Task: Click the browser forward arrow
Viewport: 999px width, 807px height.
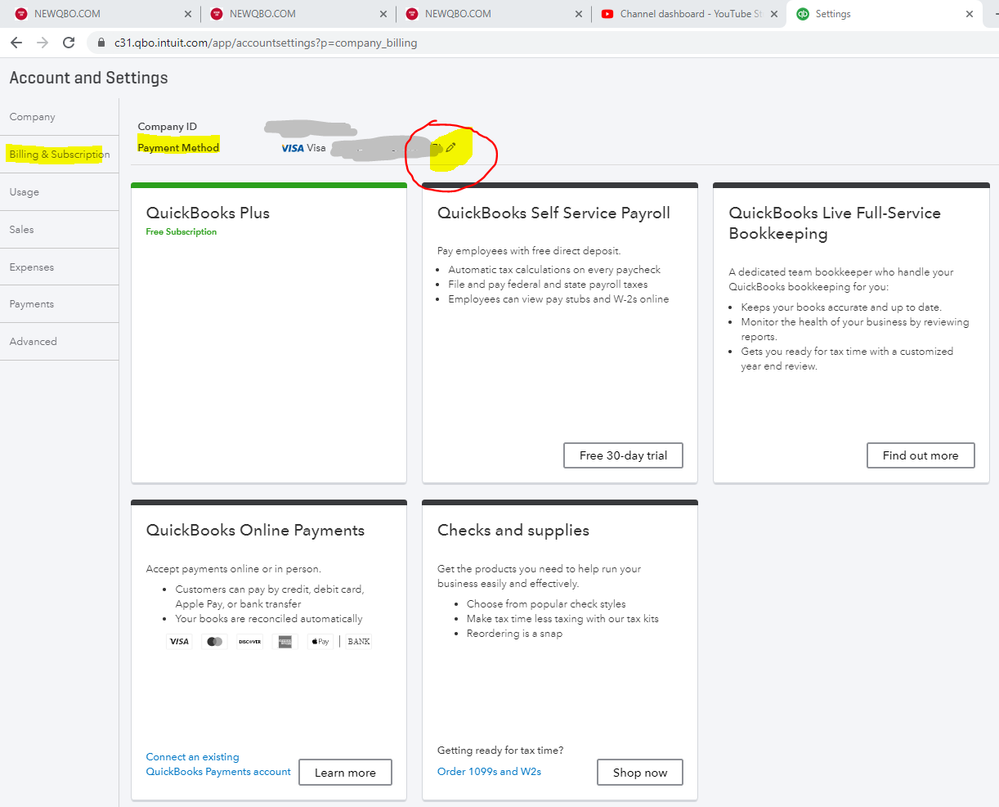Action: (x=43, y=43)
